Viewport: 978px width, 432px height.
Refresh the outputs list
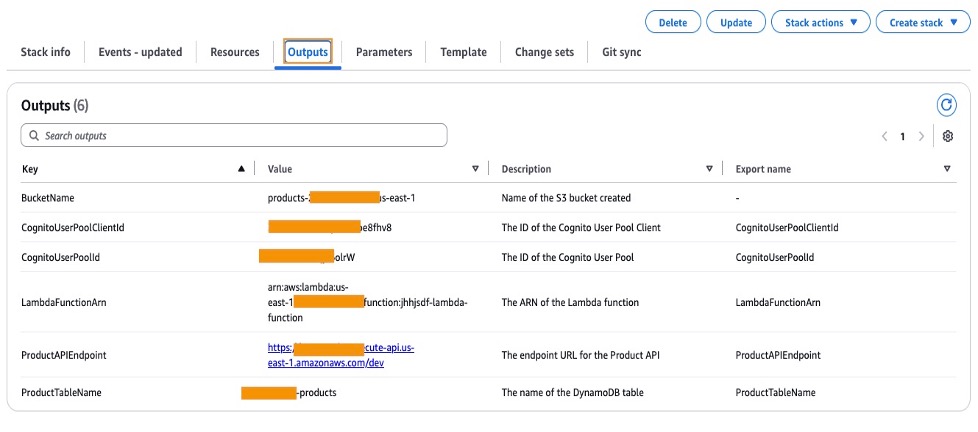pos(946,105)
